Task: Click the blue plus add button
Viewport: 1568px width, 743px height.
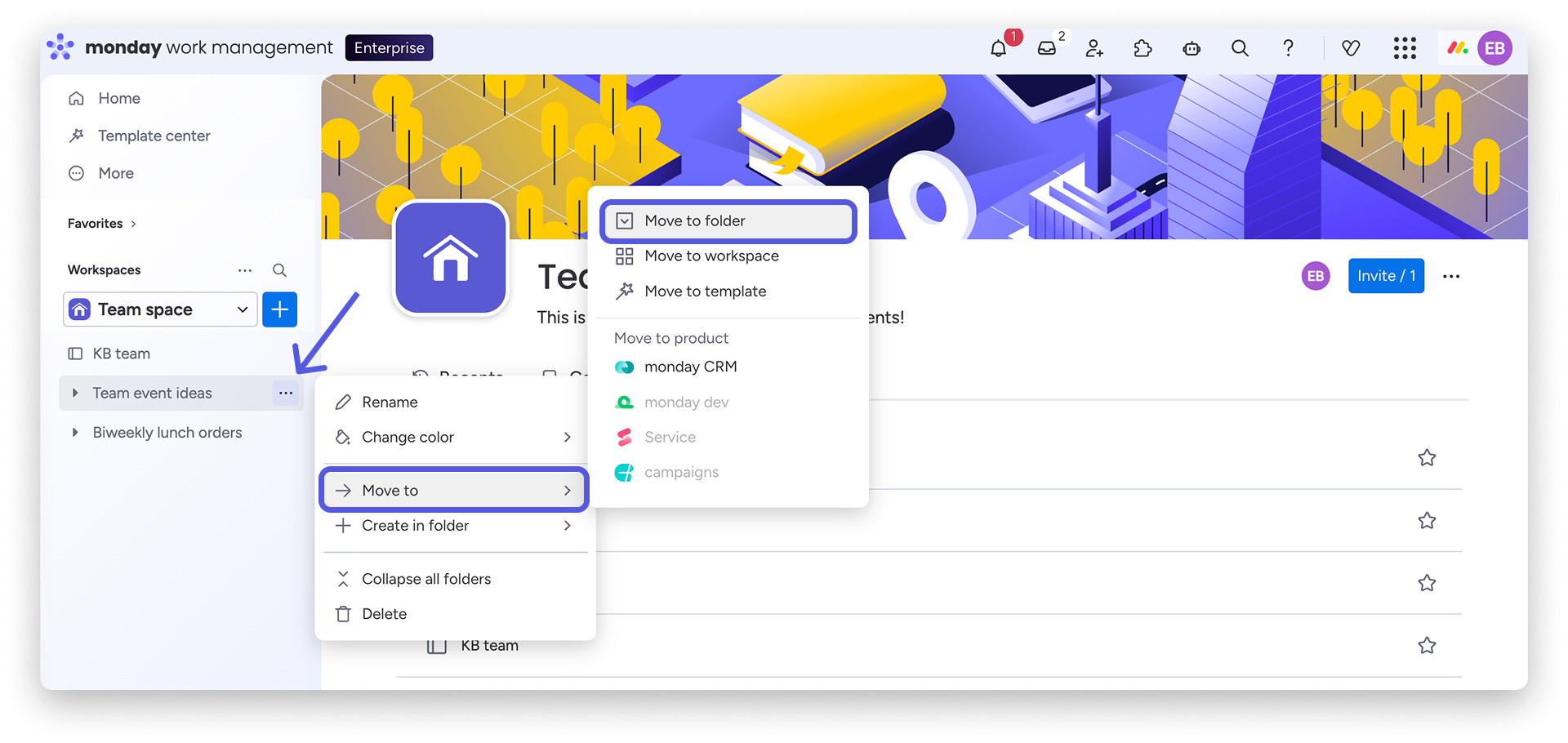Action: click(x=279, y=309)
